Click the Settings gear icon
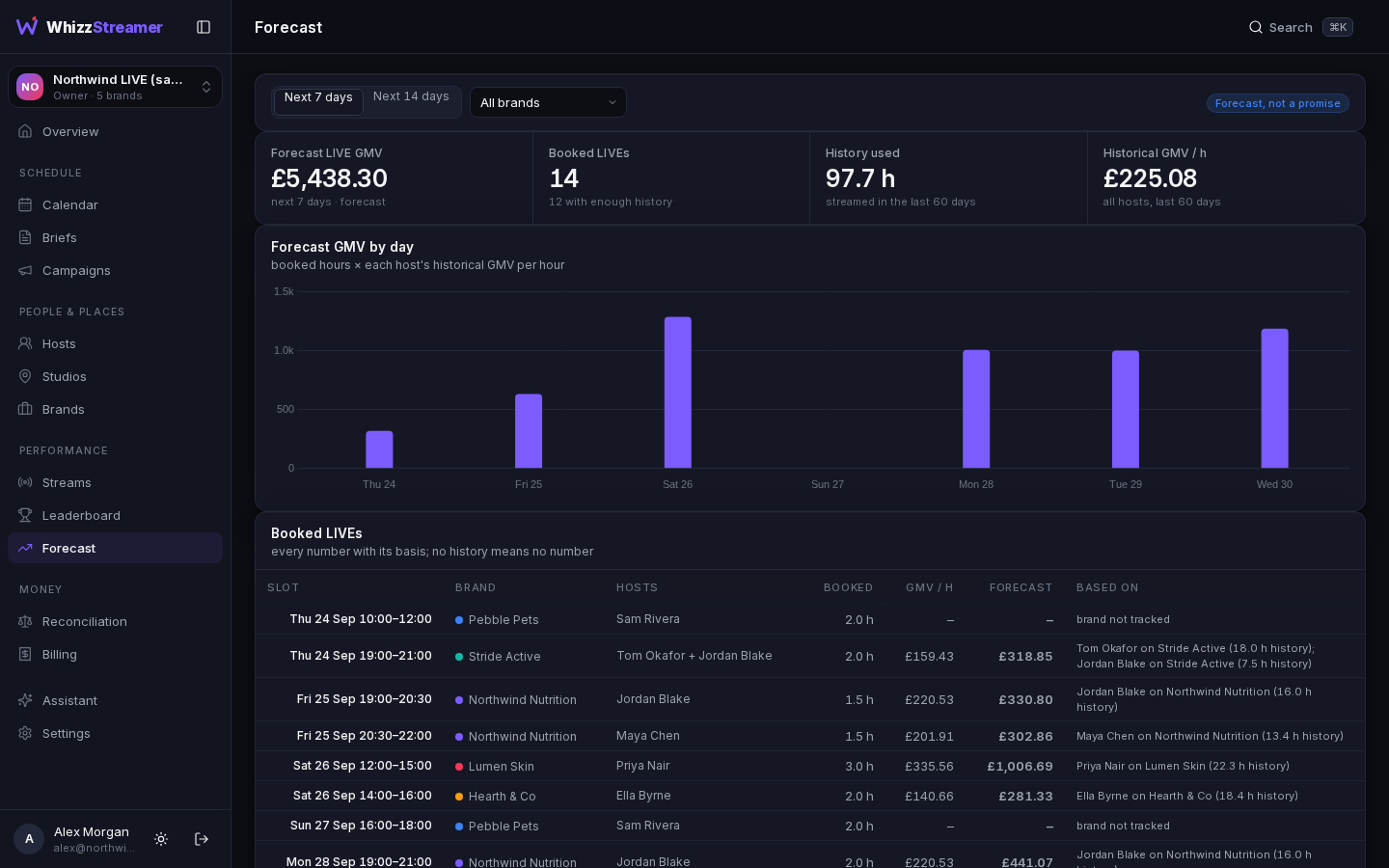Image resolution: width=1389 pixels, height=868 pixels. click(25, 733)
